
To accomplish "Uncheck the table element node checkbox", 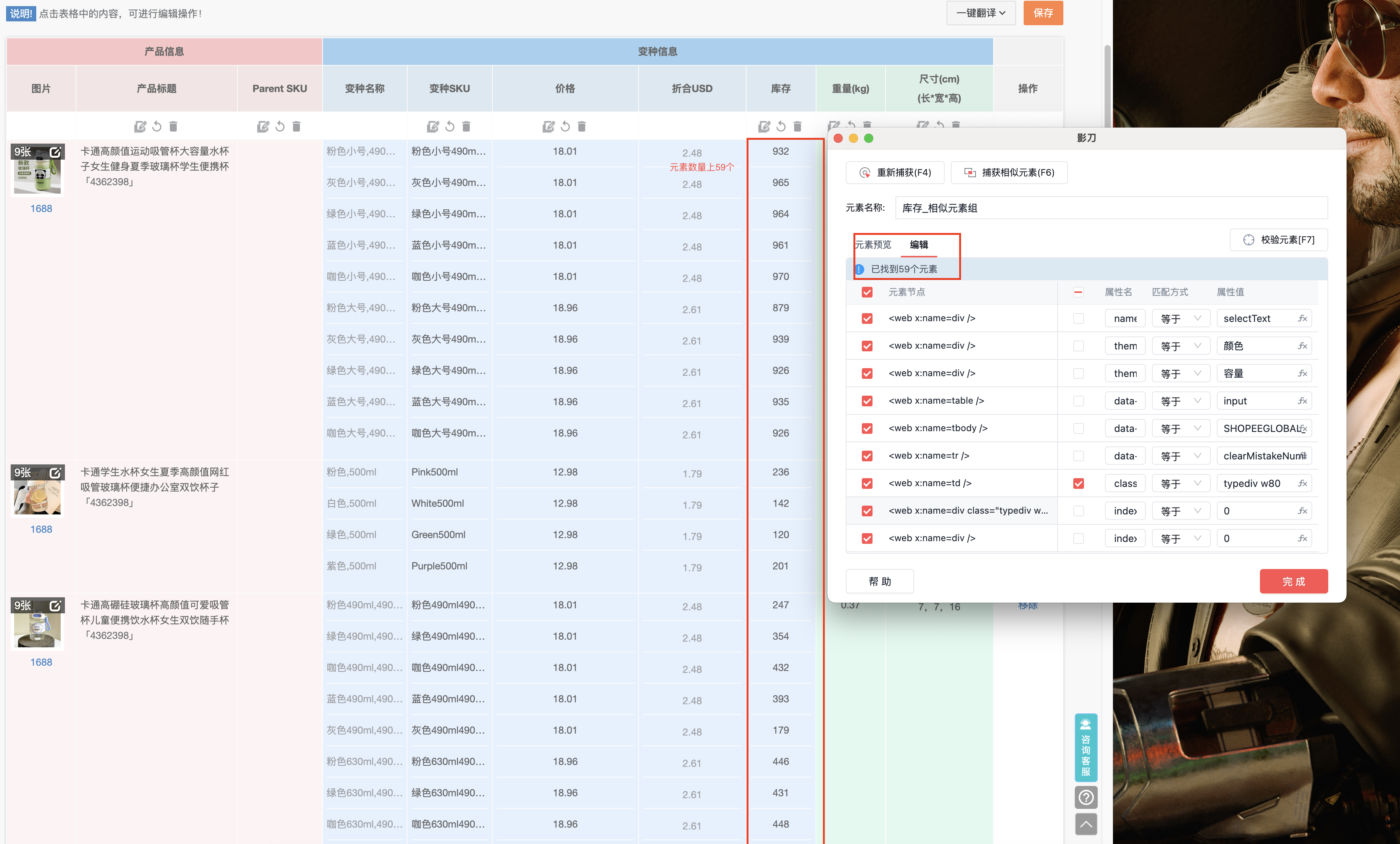I will point(866,401).
